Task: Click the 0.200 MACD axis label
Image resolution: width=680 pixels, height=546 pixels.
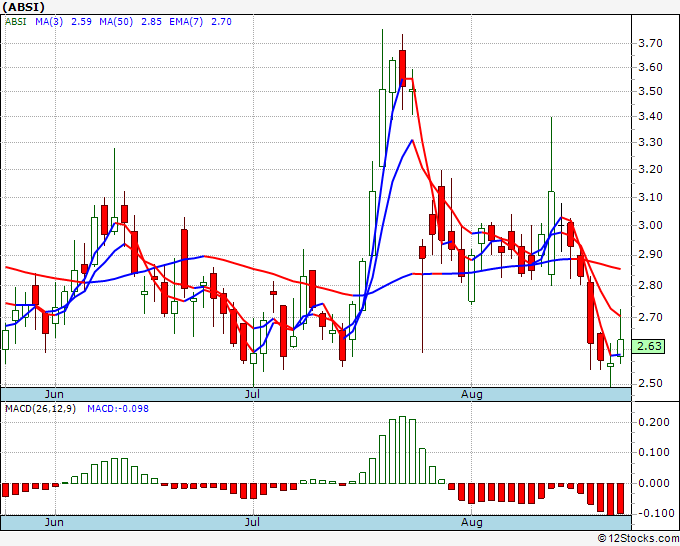Action: click(654, 422)
